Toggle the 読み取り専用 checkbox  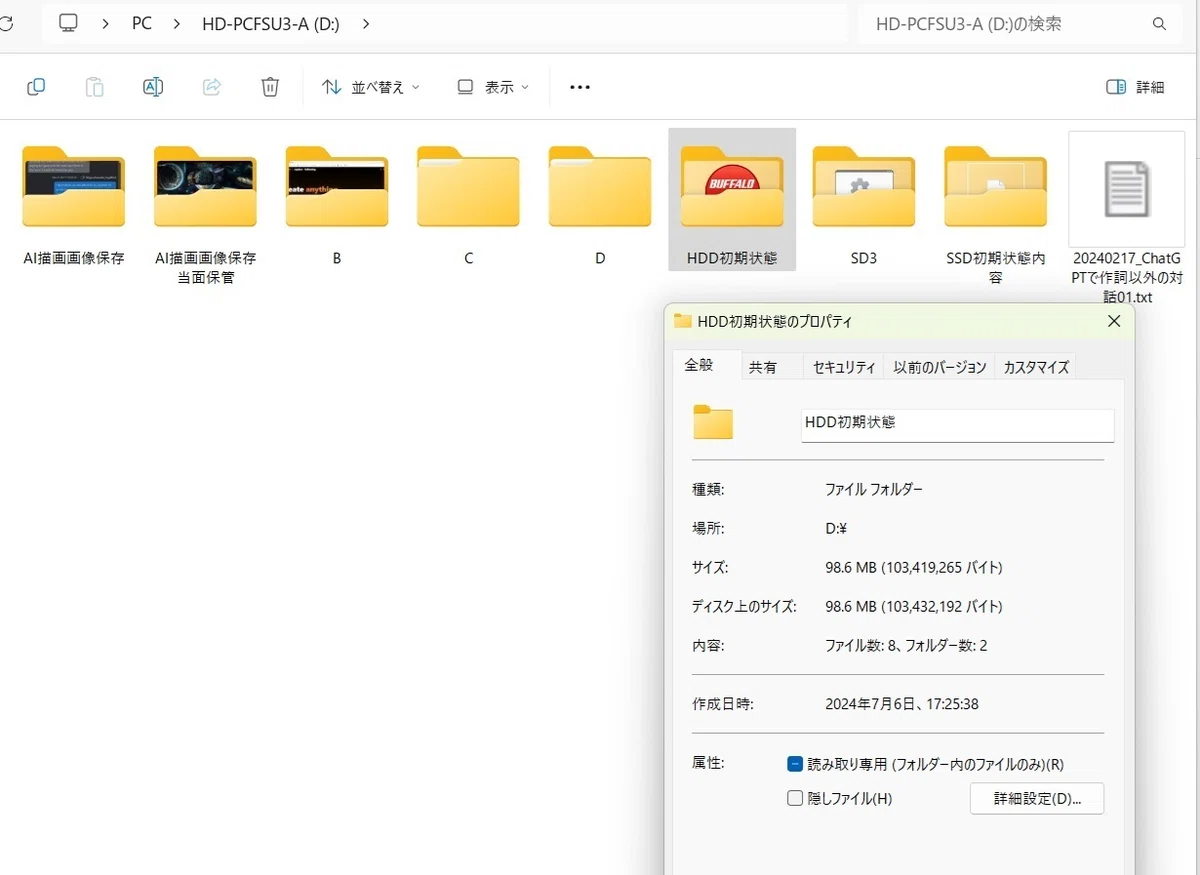click(x=795, y=764)
